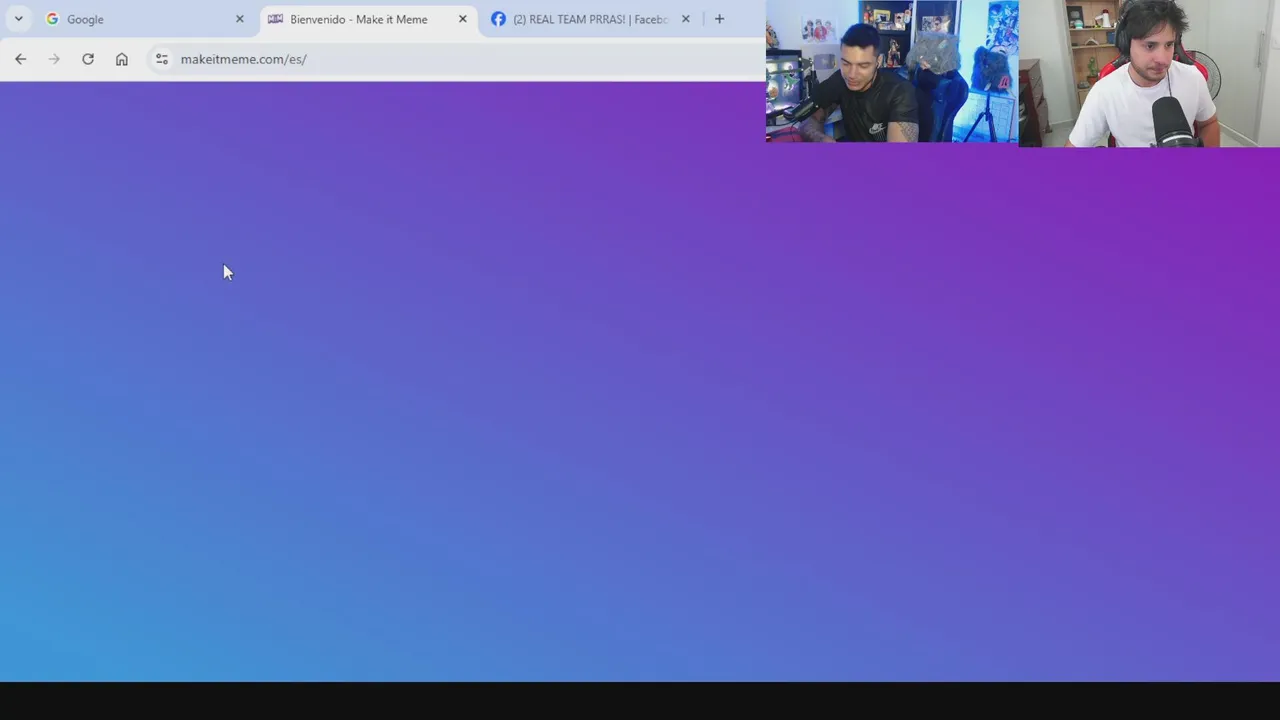Image resolution: width=1280 pixels, height=720 pixels.
Task: Open the tab search dropdown arrow
Action: 18,19
